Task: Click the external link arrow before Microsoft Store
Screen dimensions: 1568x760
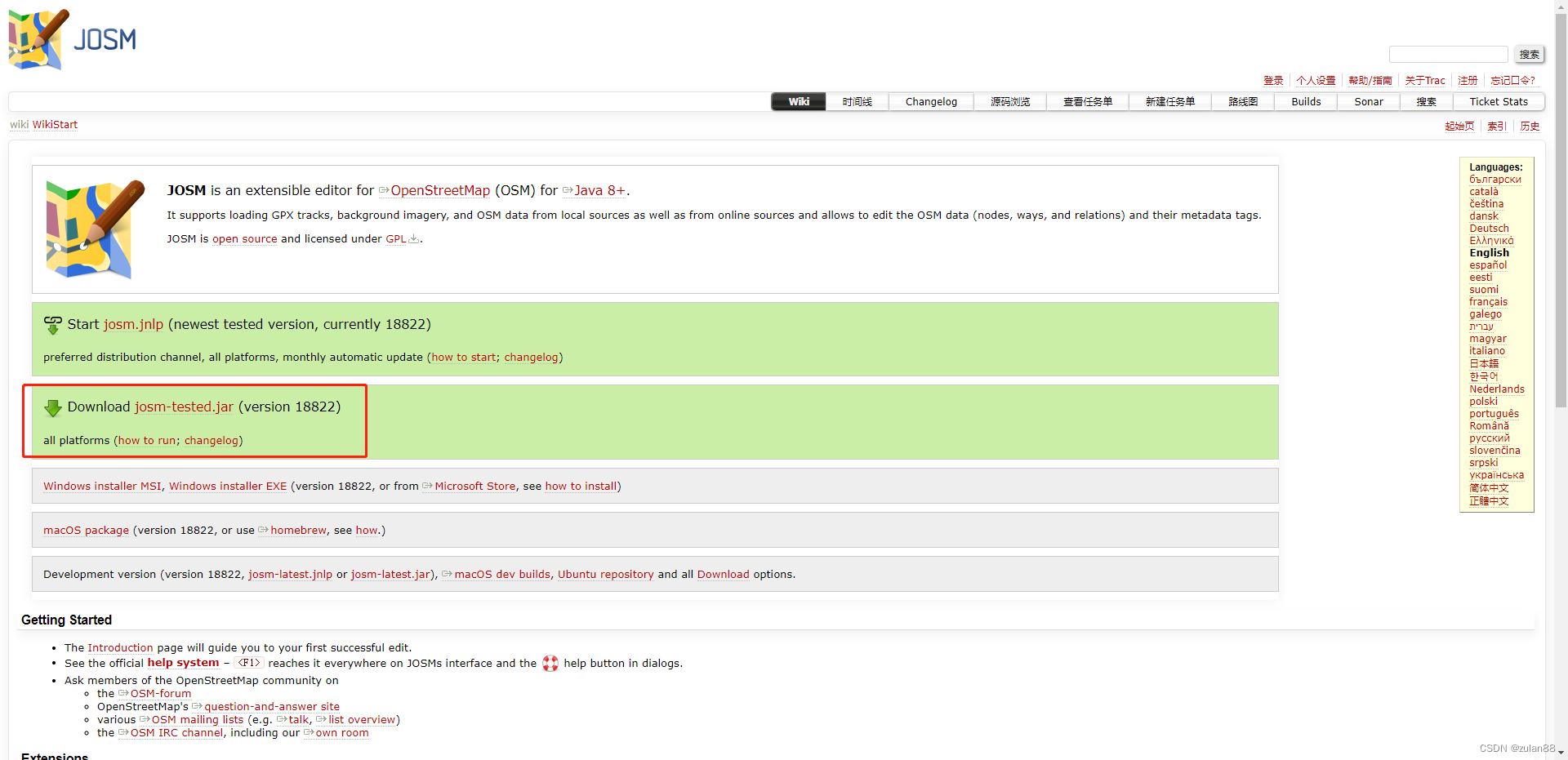Action: (x=428, y=486)
